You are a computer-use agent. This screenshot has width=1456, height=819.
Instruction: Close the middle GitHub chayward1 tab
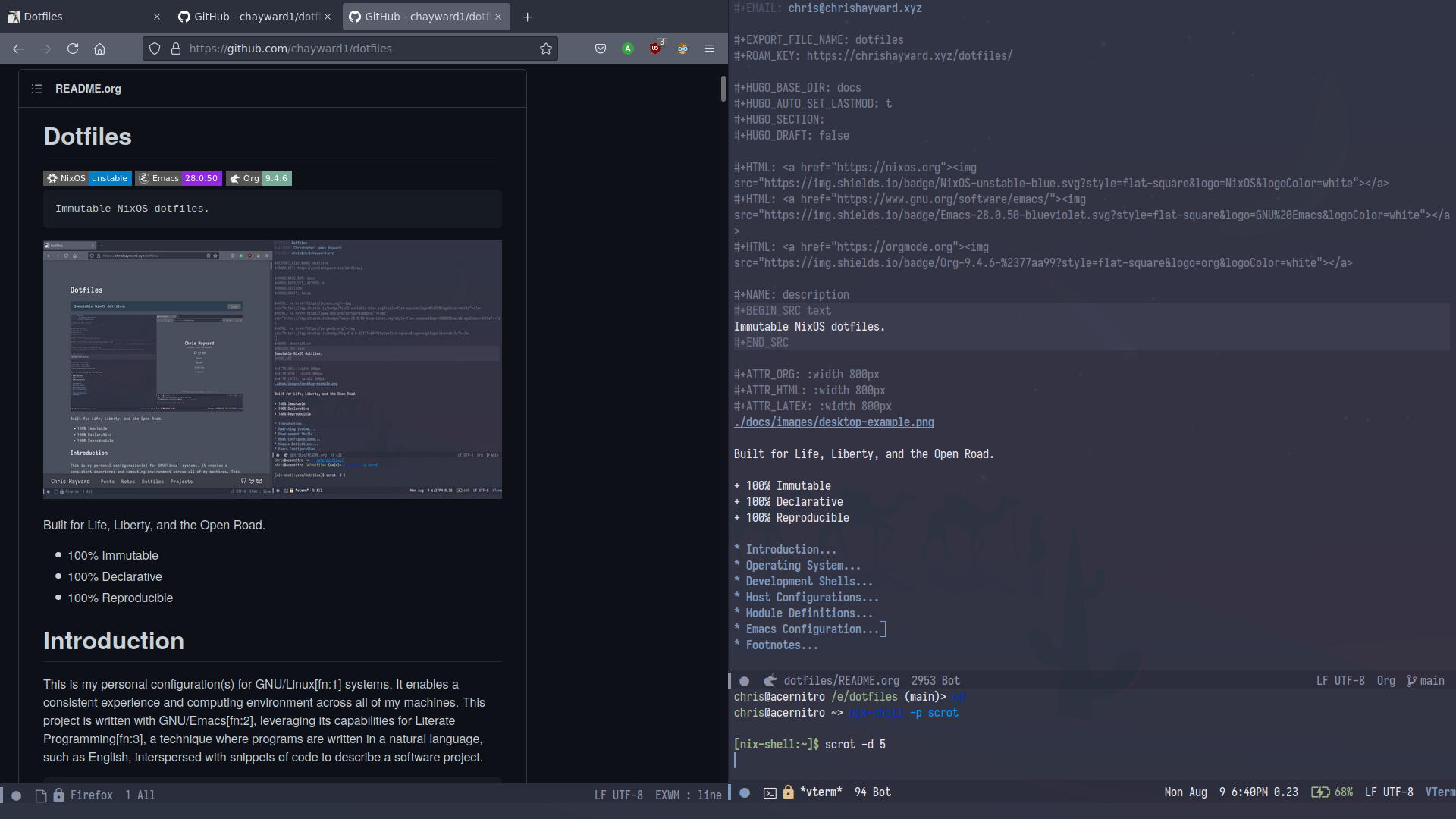coord(328,17)
